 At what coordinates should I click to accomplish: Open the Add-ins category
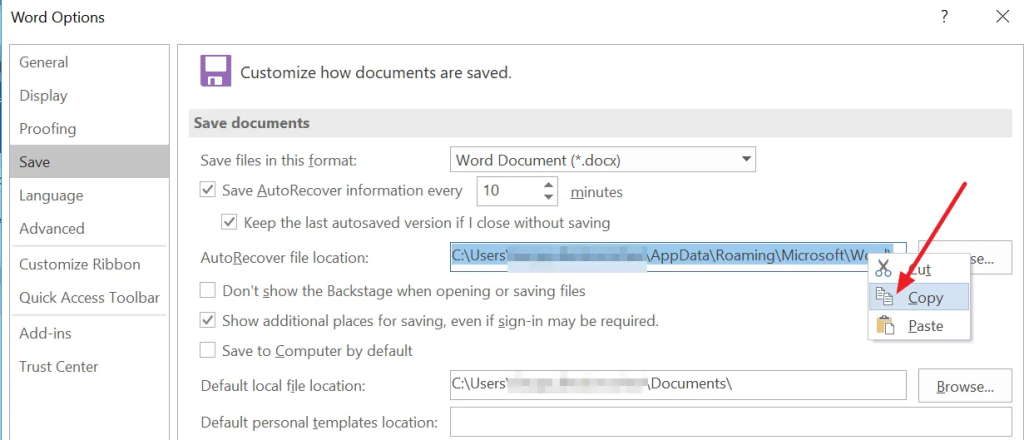89,334
